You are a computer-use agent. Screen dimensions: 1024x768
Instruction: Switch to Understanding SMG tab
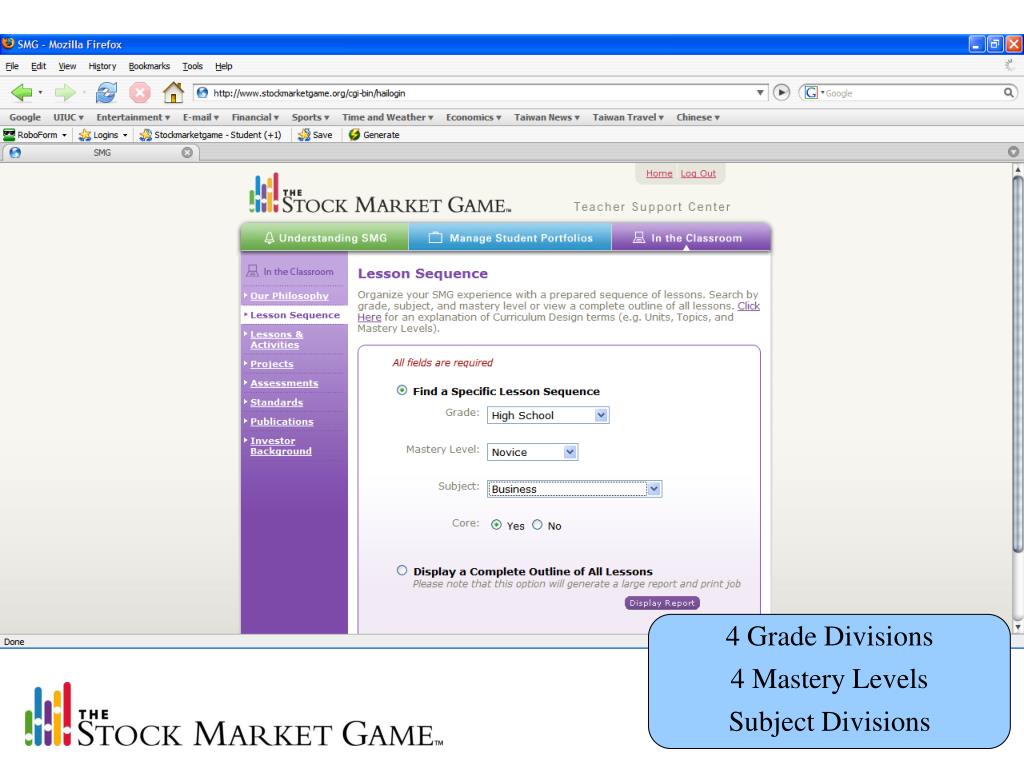pos(325,238)
